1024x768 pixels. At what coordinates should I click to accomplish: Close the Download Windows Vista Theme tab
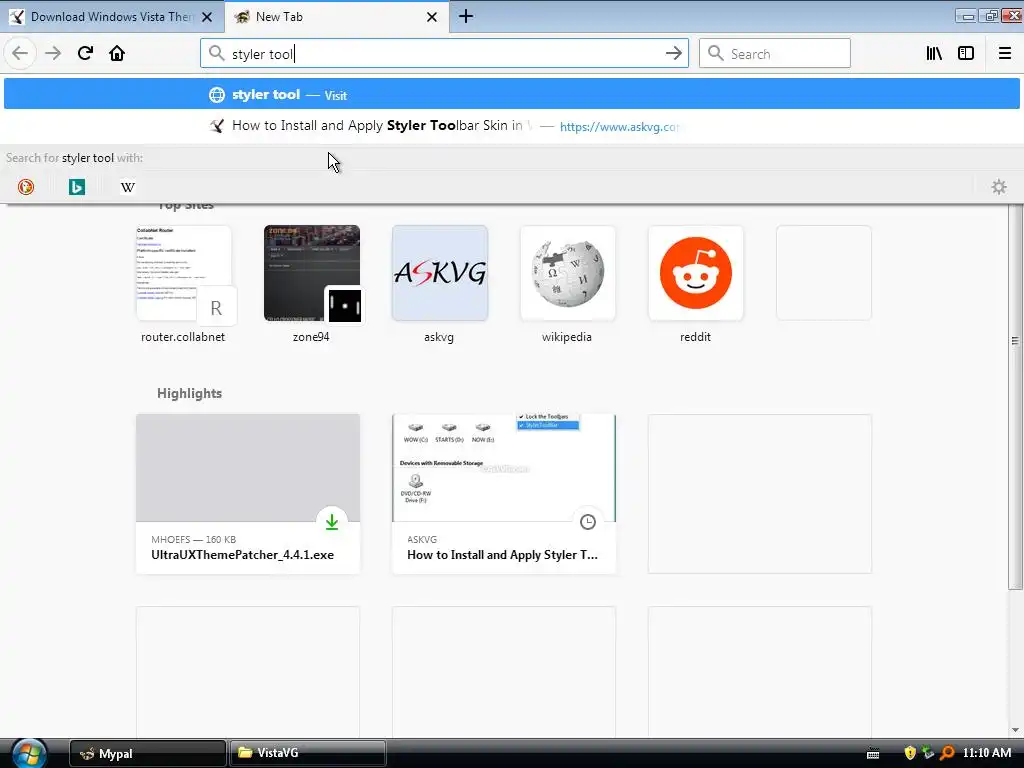point(207,17)
